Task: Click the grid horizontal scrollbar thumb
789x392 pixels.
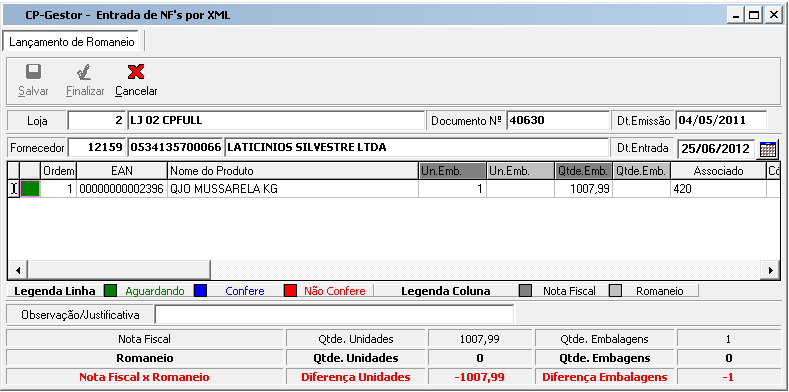Action: pyautogui.click(x=119, y=270)
